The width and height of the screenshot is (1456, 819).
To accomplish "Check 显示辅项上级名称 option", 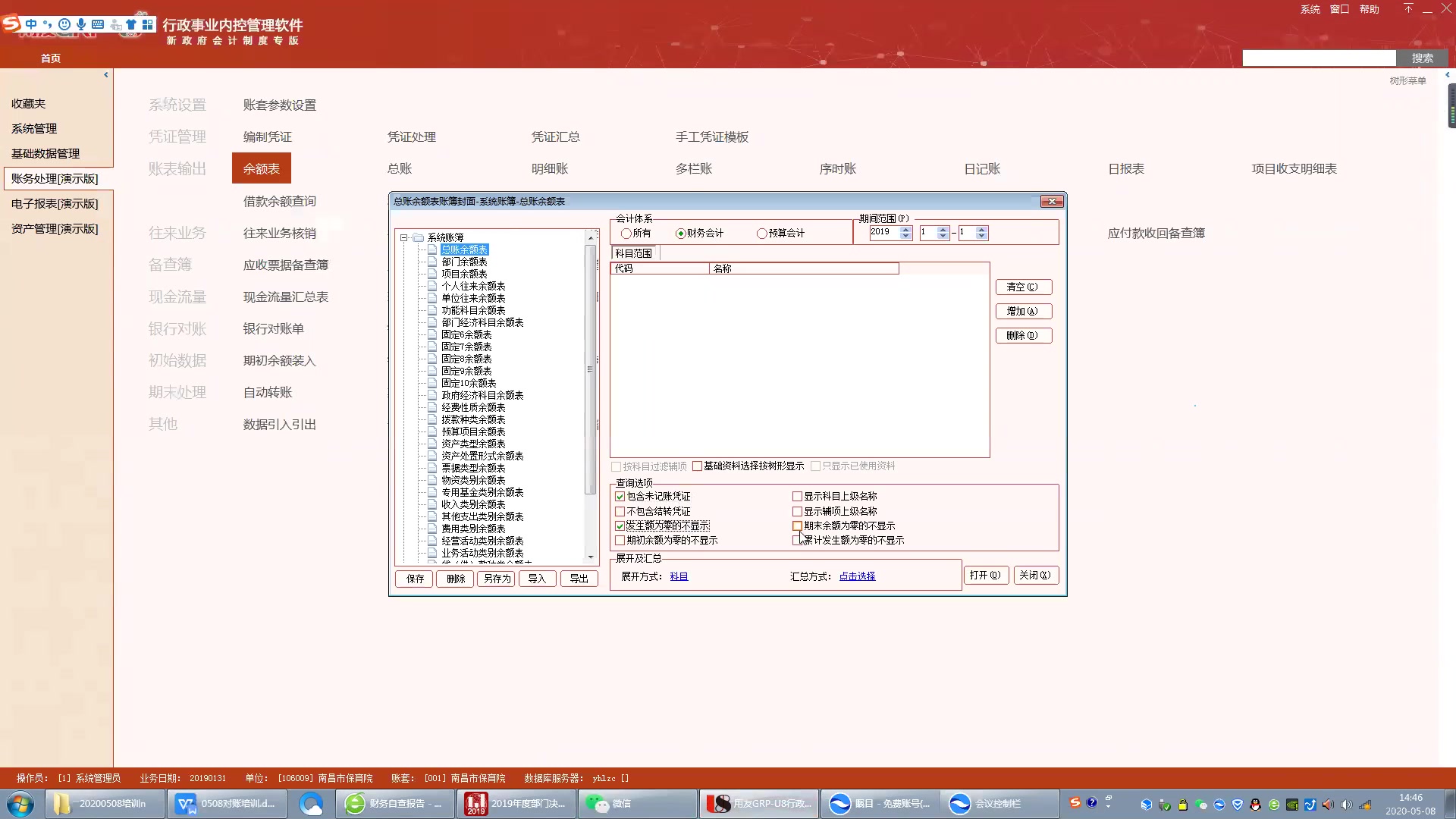I will coord(797,512).
